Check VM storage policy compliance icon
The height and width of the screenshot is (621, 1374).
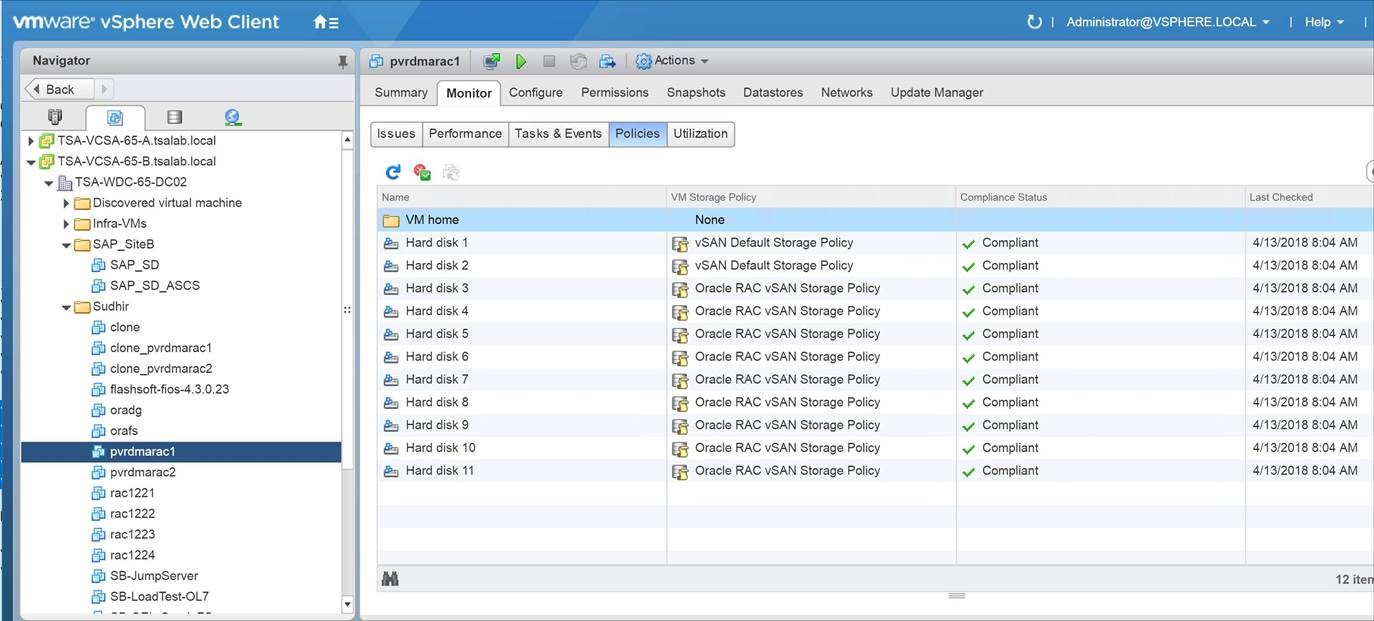pos(422,173)
